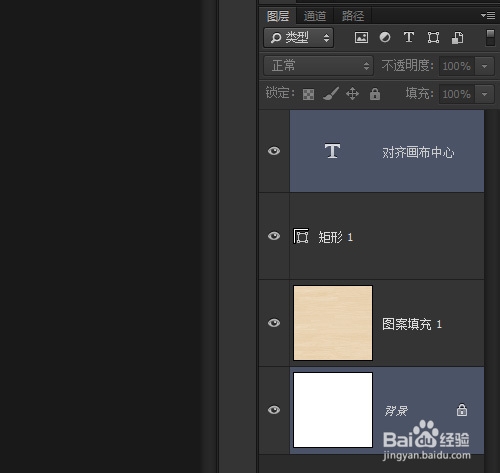The height and width of the screenshot is (473, 500).
Task: Lock position move-arrows icon
Action: (352, 94)
